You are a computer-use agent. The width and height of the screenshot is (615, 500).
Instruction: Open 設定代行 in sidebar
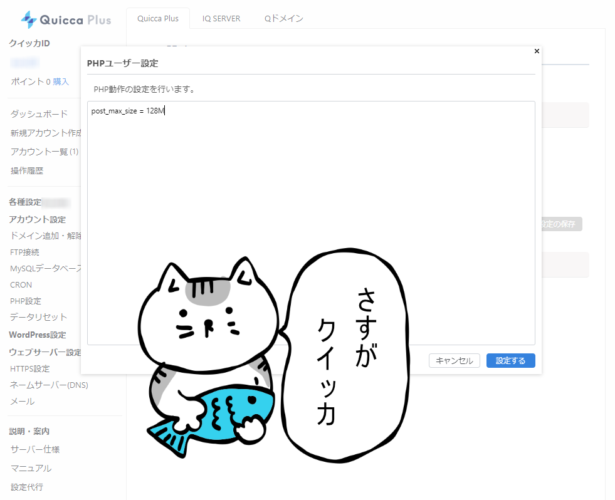[x=27, y=487]
